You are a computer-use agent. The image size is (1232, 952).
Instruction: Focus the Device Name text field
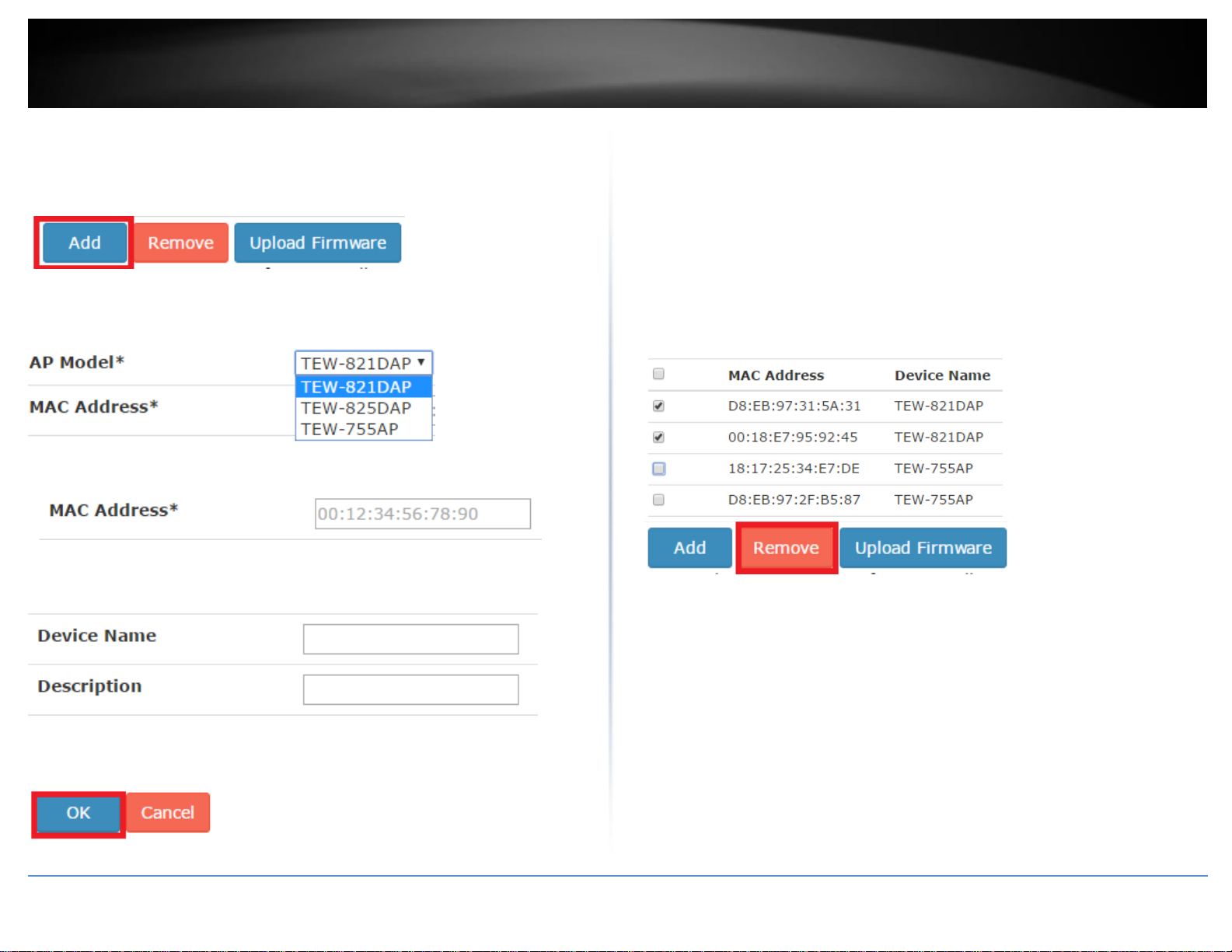tap(410, 639)
